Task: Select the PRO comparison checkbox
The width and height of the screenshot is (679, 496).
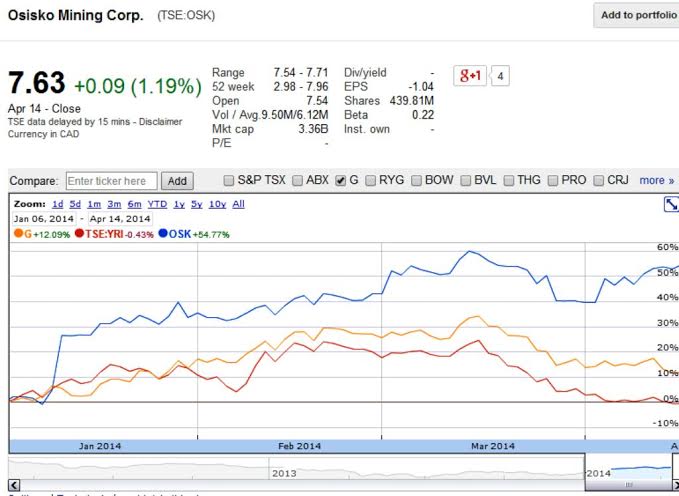Action: (553, 181)
